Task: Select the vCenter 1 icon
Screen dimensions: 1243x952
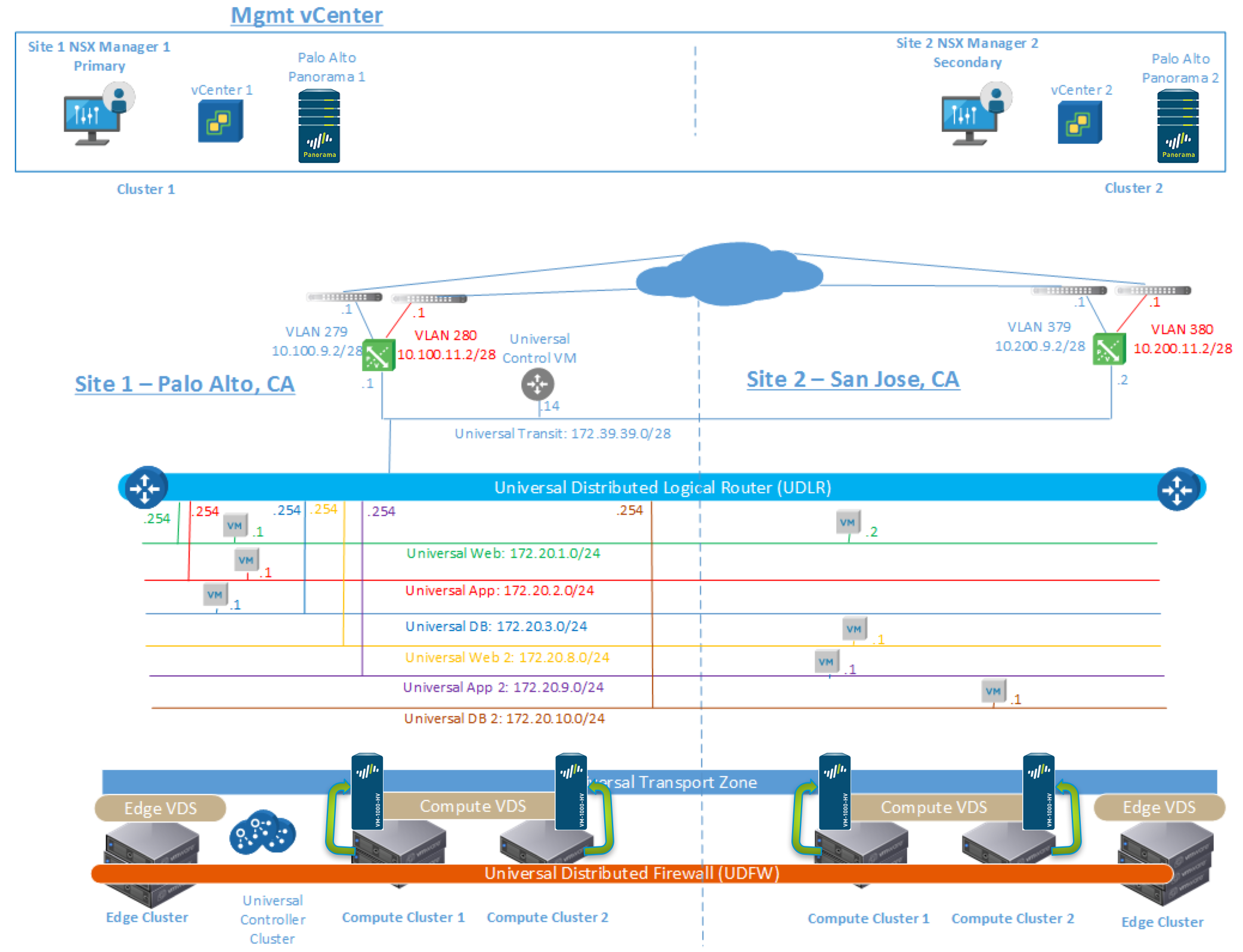Action: tap(221, 122)
